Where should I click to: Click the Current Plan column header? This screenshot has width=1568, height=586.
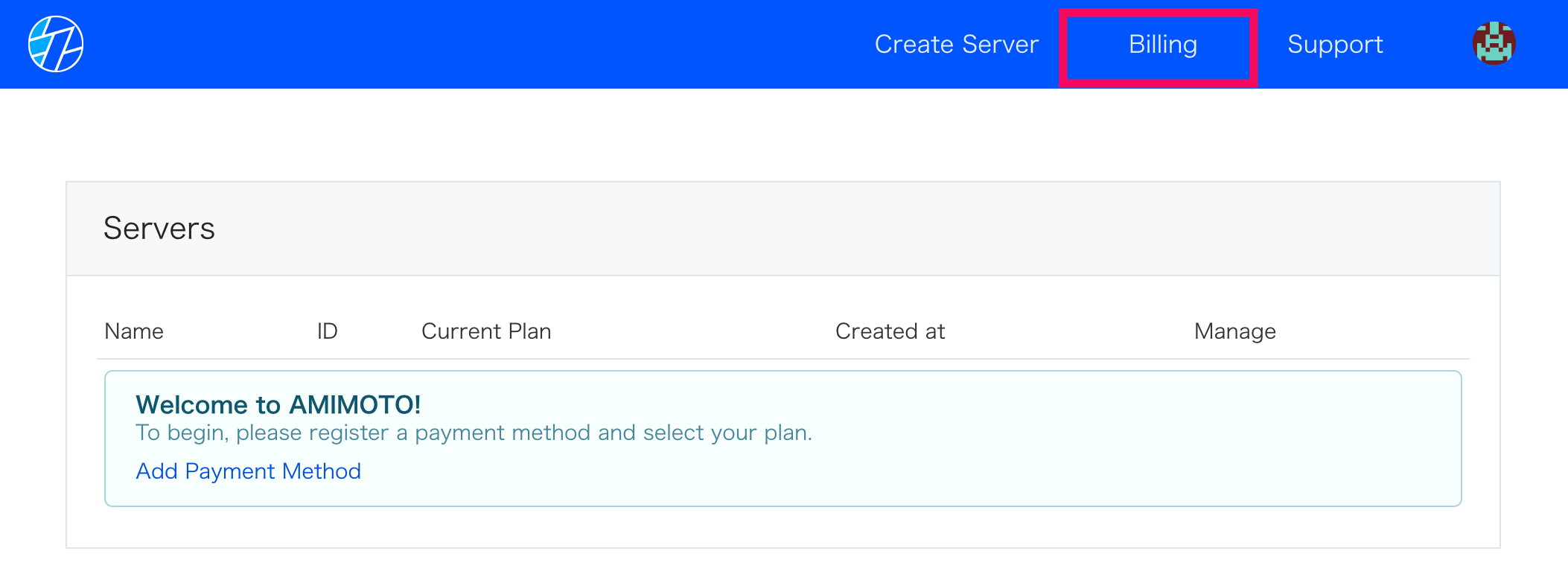pyautogui.click(x=486, y=331)
